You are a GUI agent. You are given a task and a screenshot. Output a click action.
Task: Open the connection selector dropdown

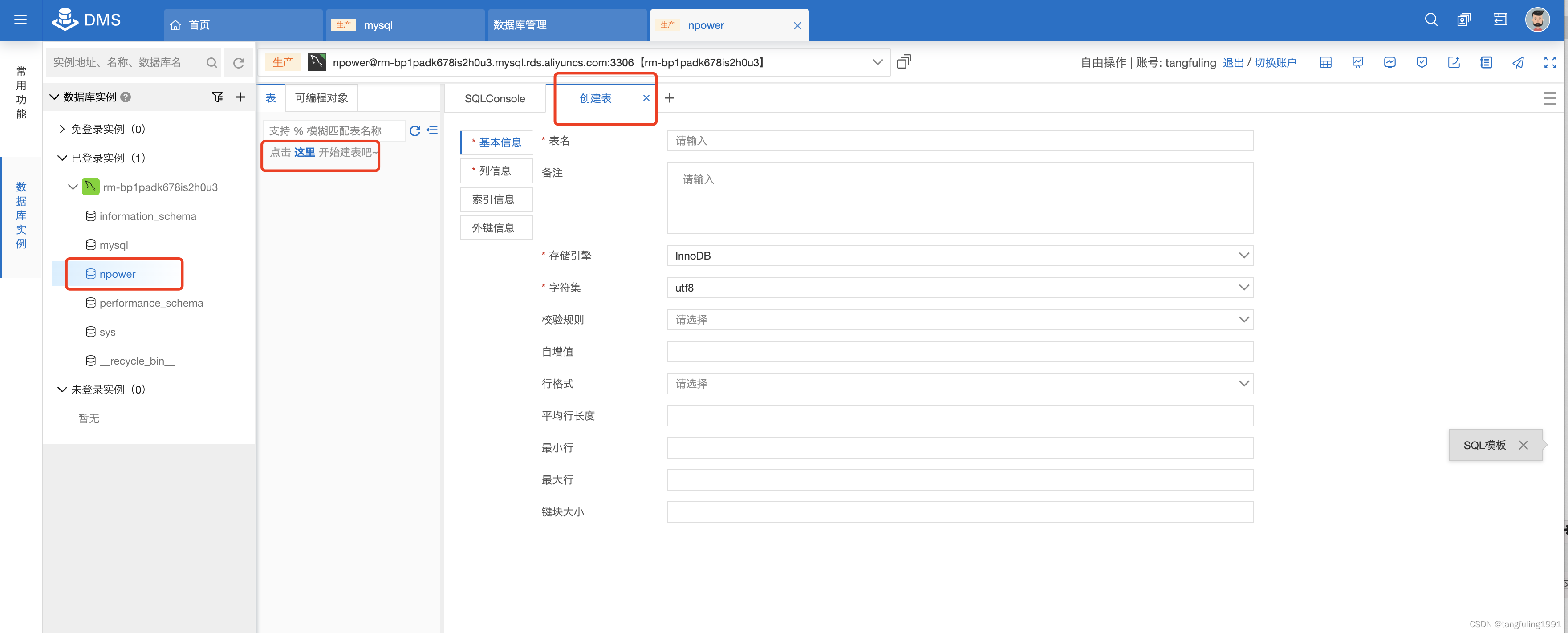pyautogui.click(x=877, y=62)
